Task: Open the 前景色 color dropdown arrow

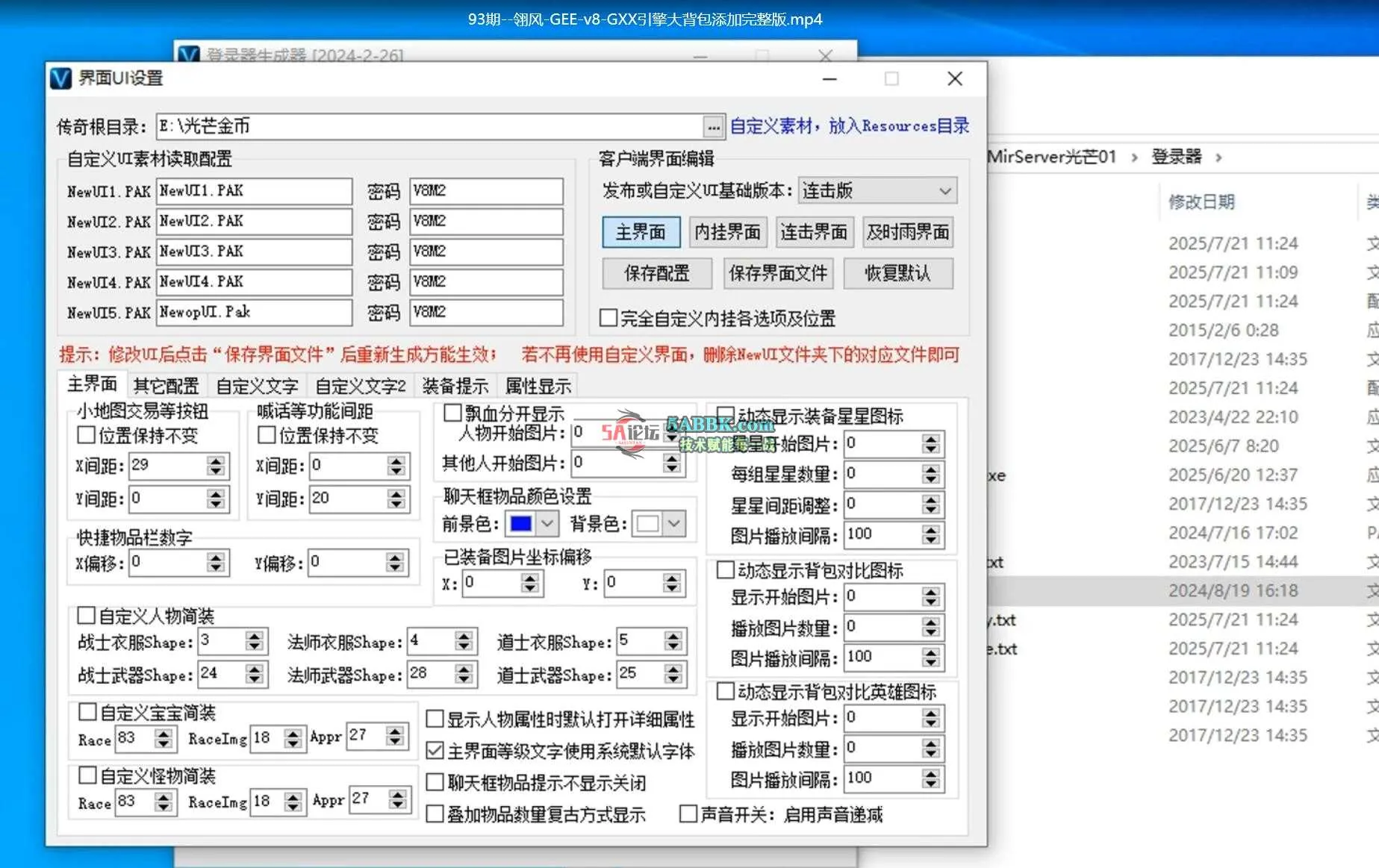Action: (547, 524)
